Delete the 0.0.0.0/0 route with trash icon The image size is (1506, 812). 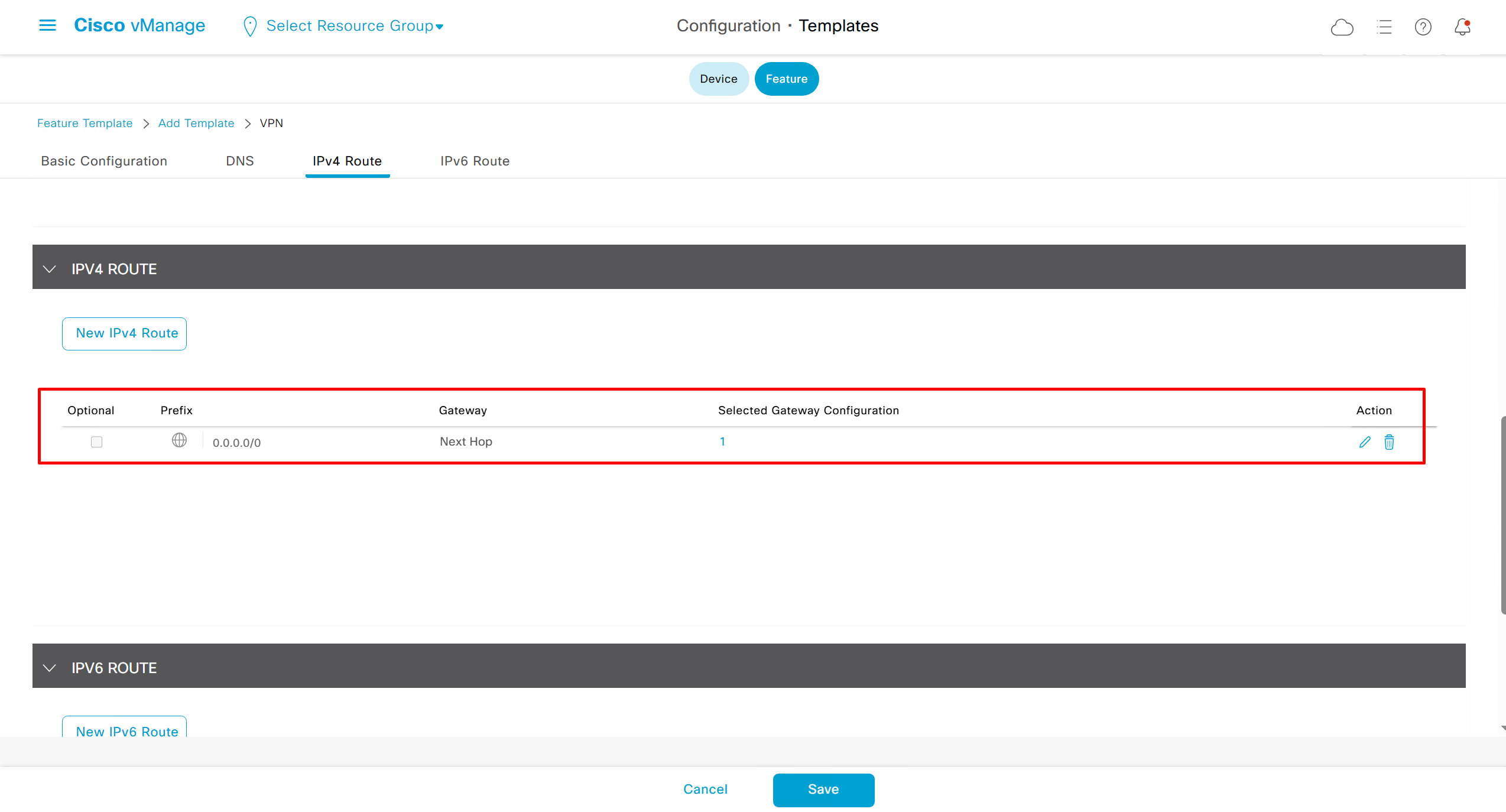click(x=1389, y=442)
